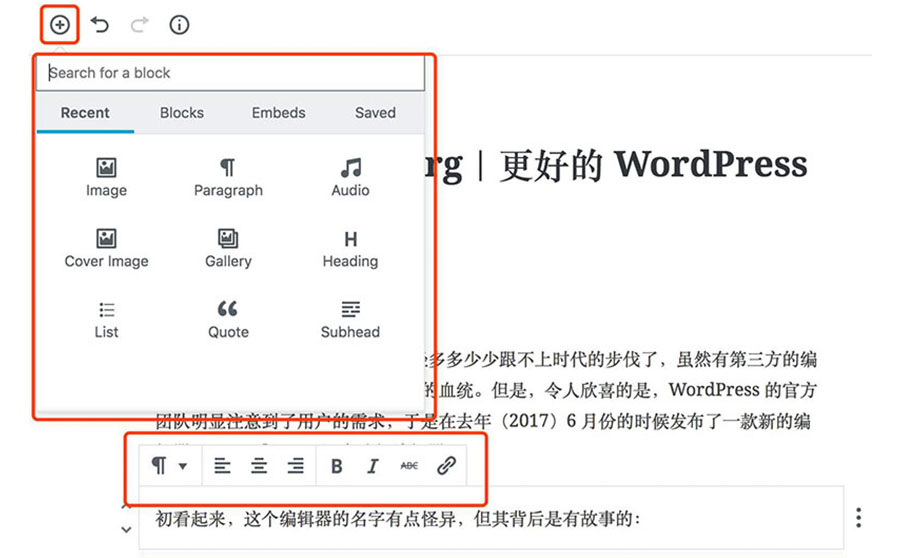Image resolution: width=900 pixels, height=558 pixels.
Task: Insert a Heading block
Action: tap(350, 249)
